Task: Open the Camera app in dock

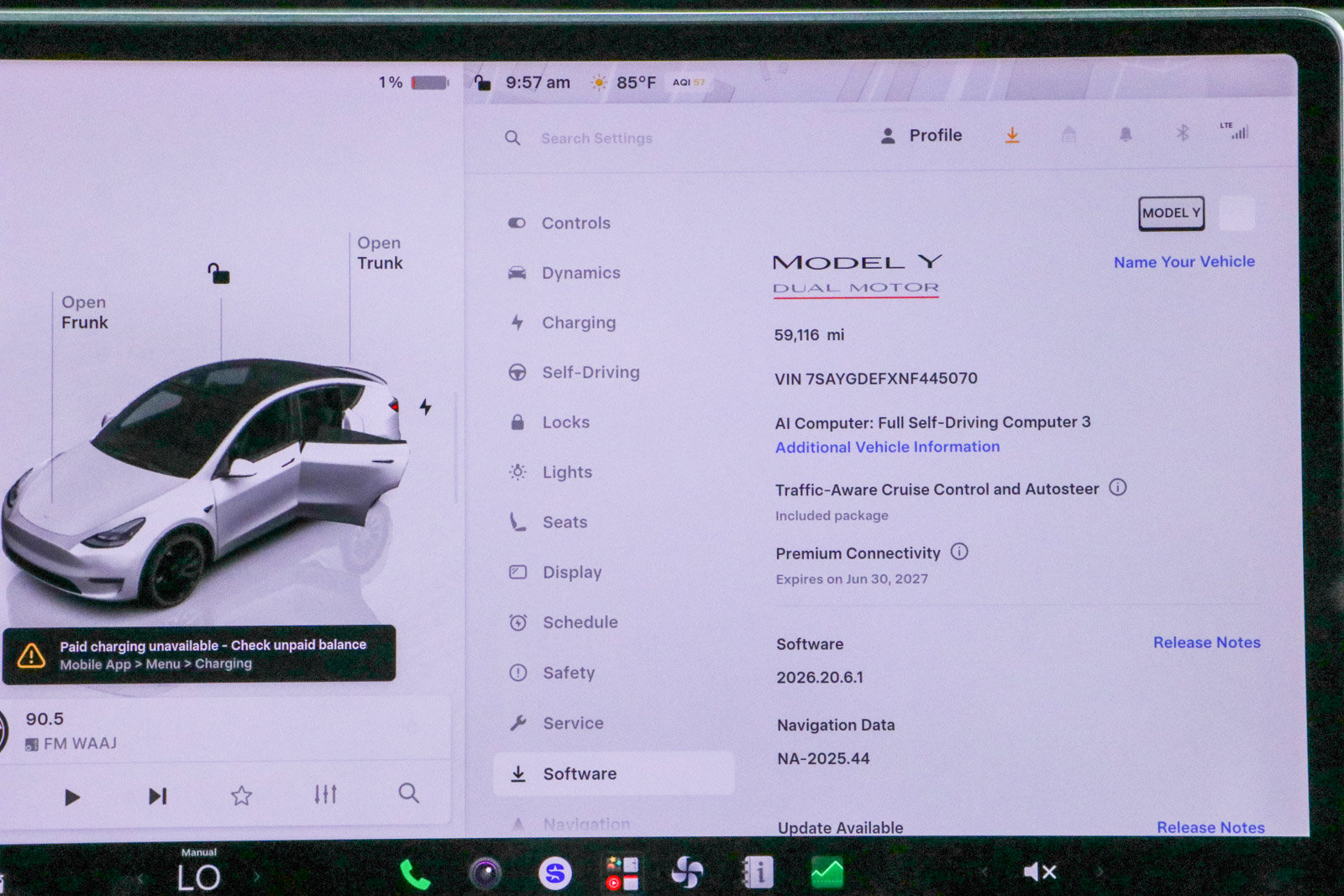Action: pos(485,874)
